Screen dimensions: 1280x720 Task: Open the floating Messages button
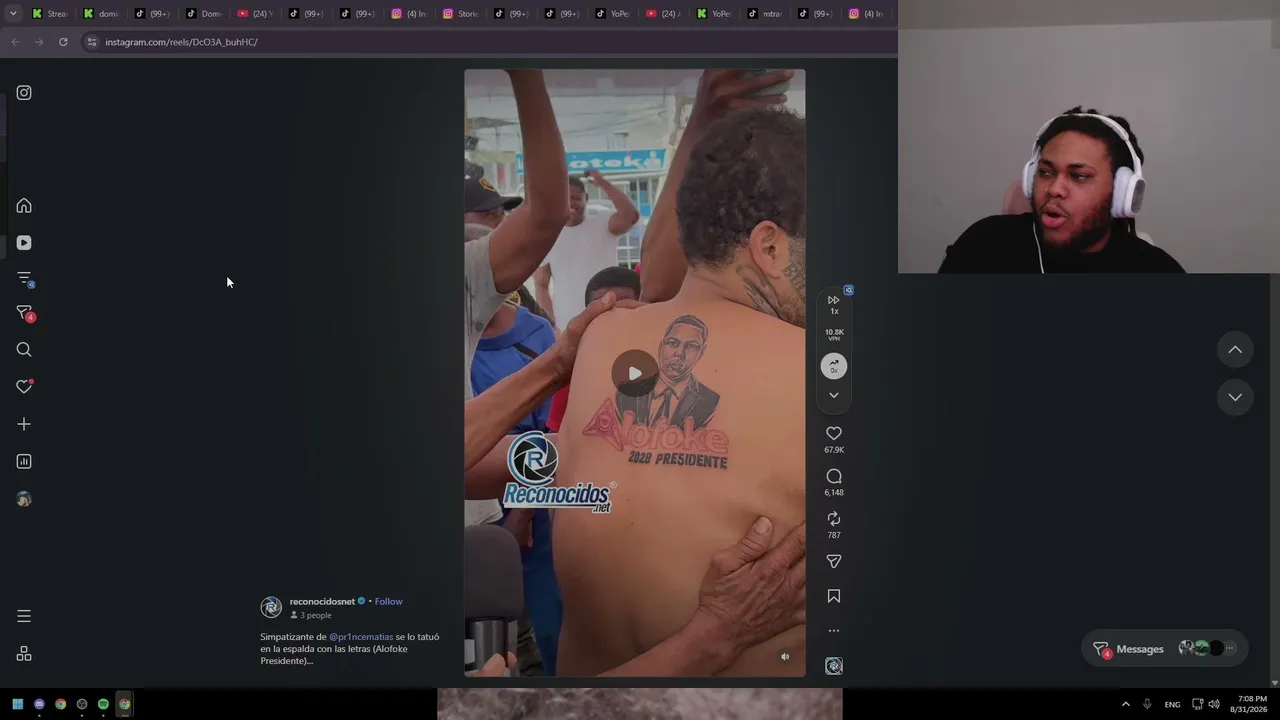click(x=1165, y=649)
